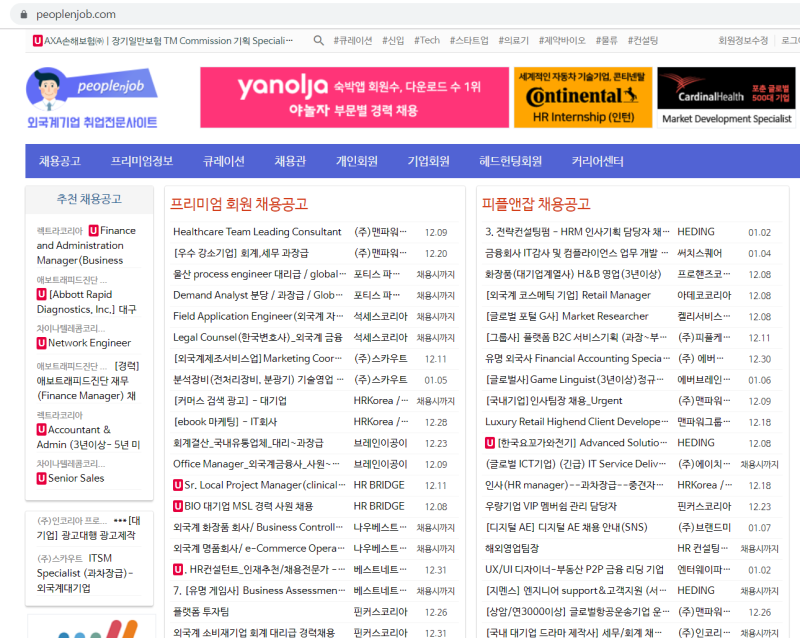Open the 프리미엄정보 menu
Screen dimensions: 800x638
point(142,161)
